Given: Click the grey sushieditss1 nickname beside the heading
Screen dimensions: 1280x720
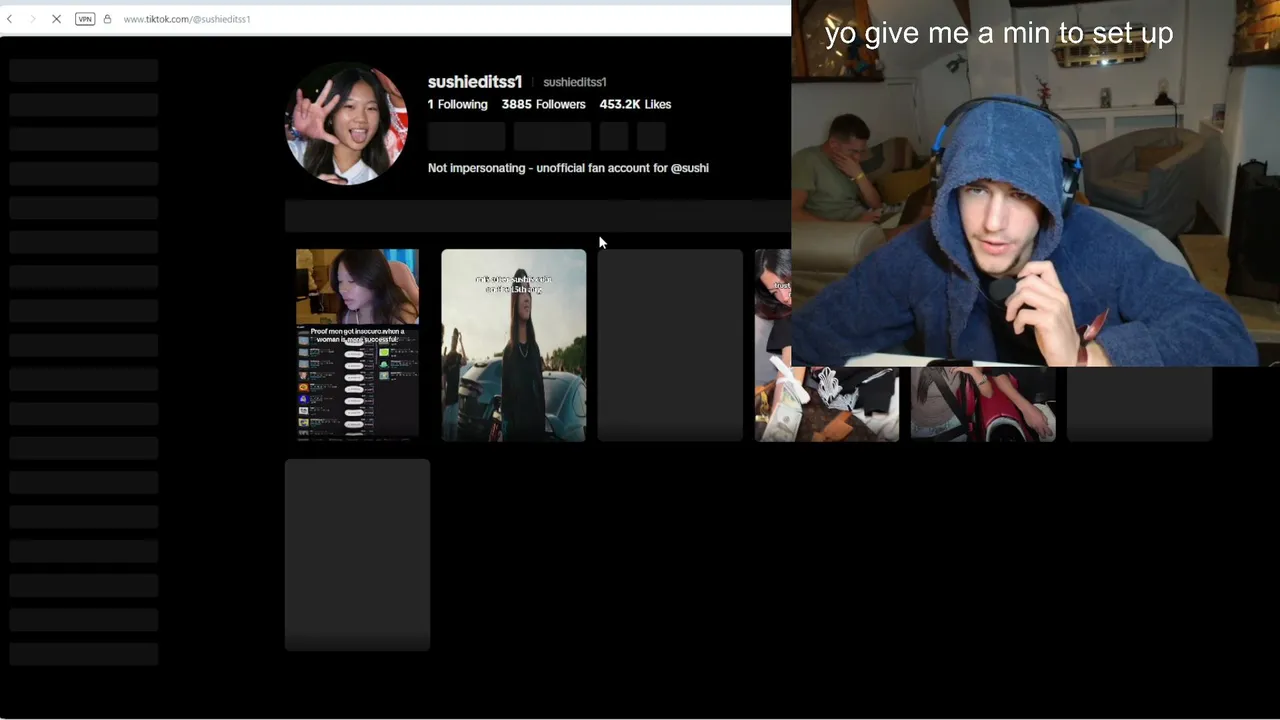Looking at the screenshot, I should point(575,82).
